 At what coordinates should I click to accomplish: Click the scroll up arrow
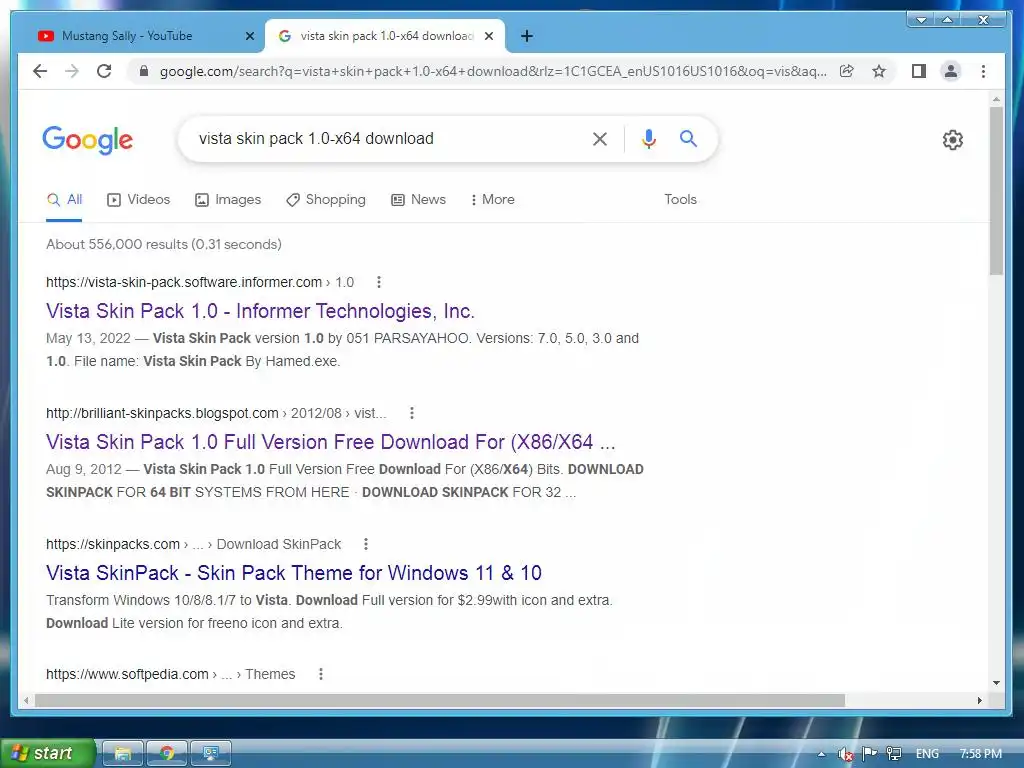coord(996,99)
